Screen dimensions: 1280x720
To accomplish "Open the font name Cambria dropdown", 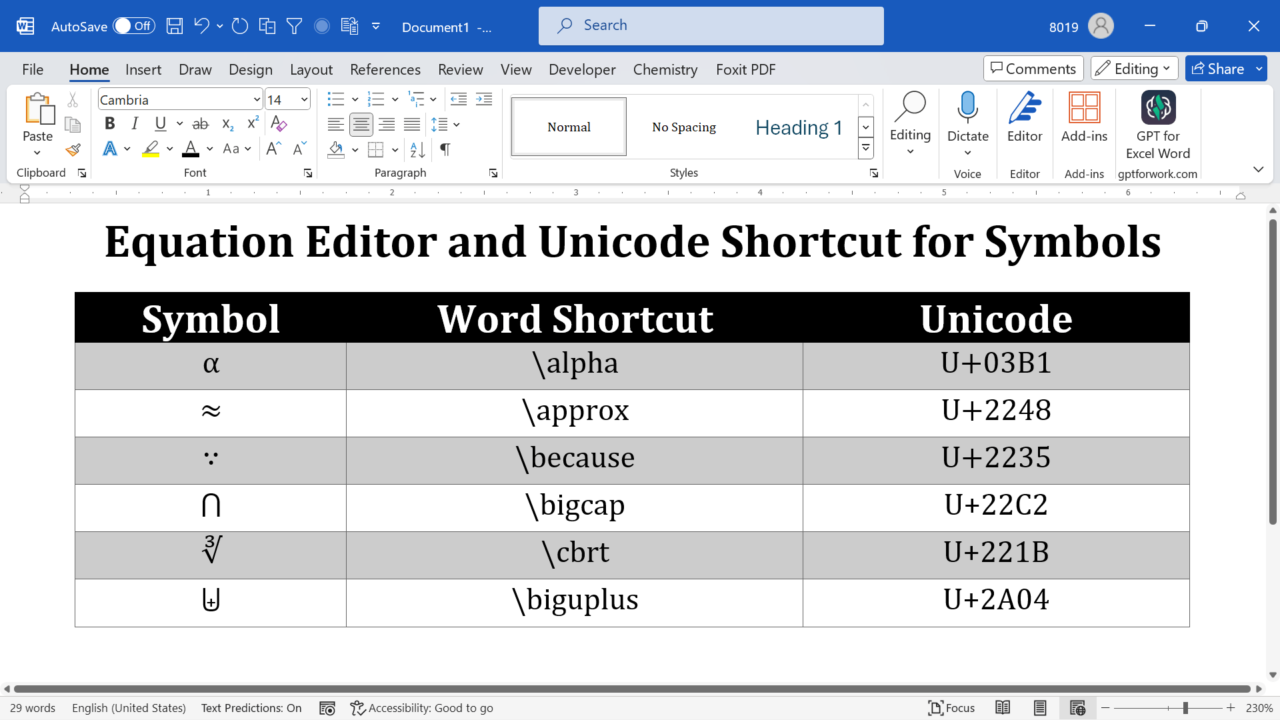I will [256, 100].
